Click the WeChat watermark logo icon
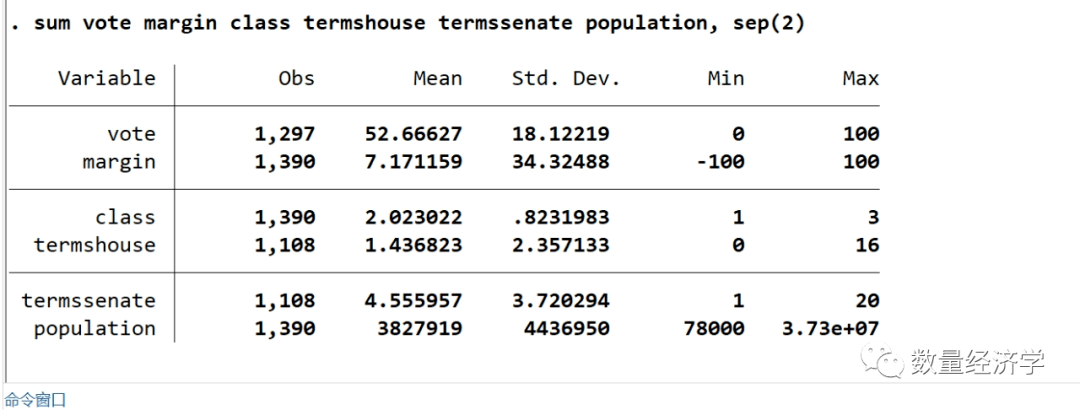 point(884,360)
